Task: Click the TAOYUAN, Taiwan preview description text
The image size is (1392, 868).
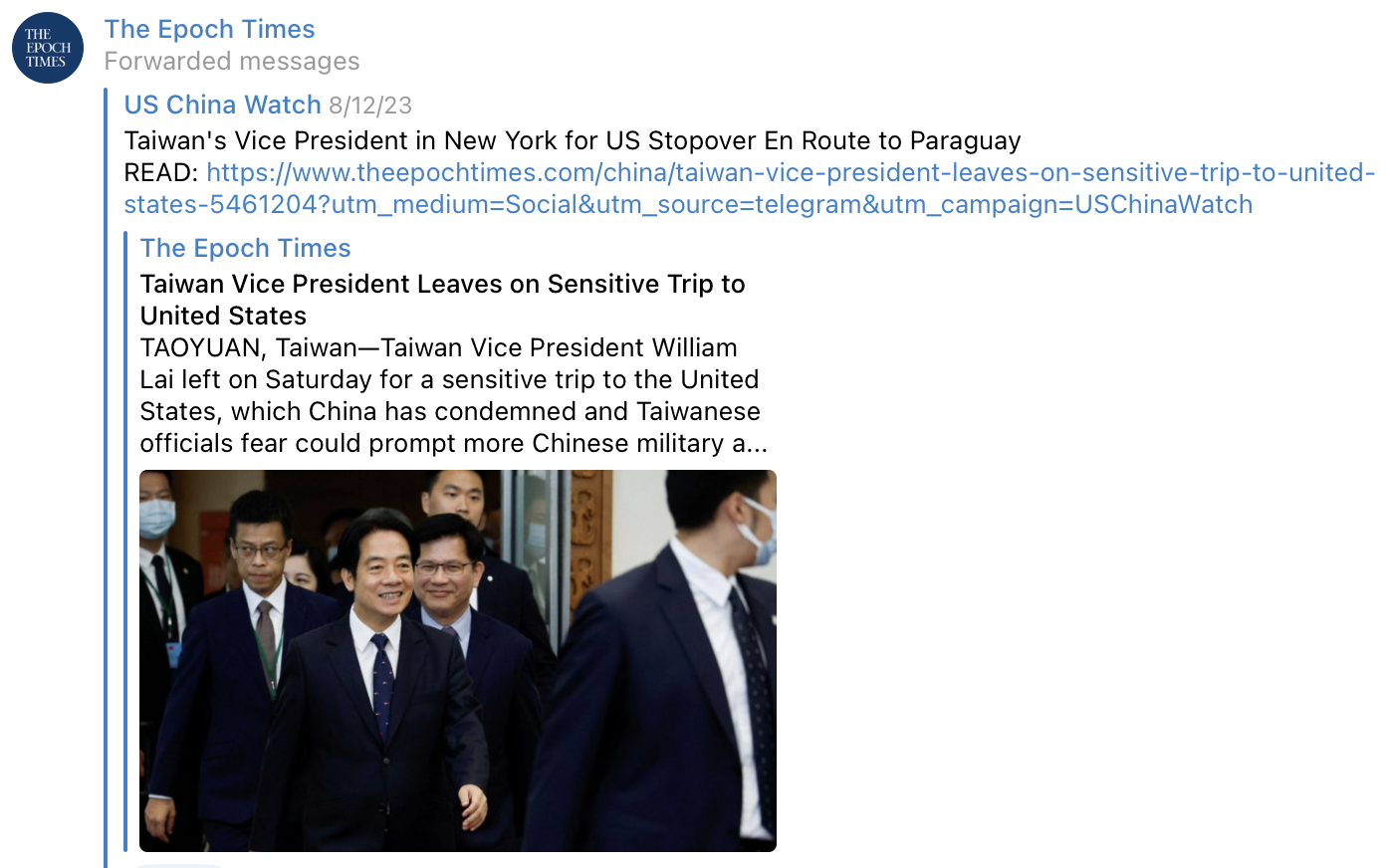Action: pyautogui.click(x=454, y=395)
